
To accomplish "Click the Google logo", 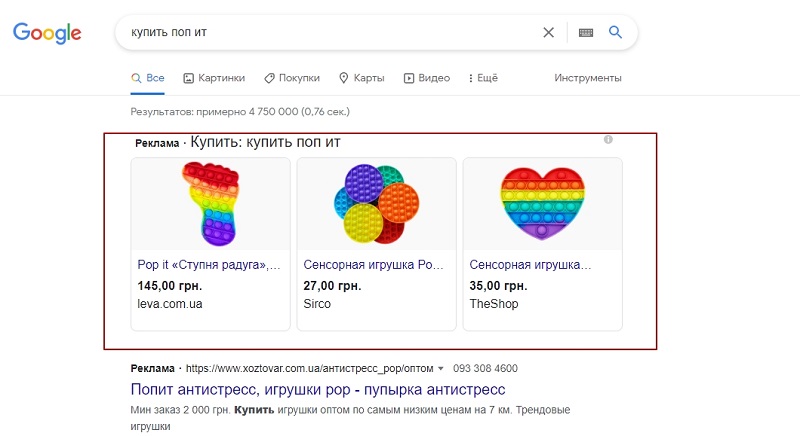I will (x=47, y=33).
